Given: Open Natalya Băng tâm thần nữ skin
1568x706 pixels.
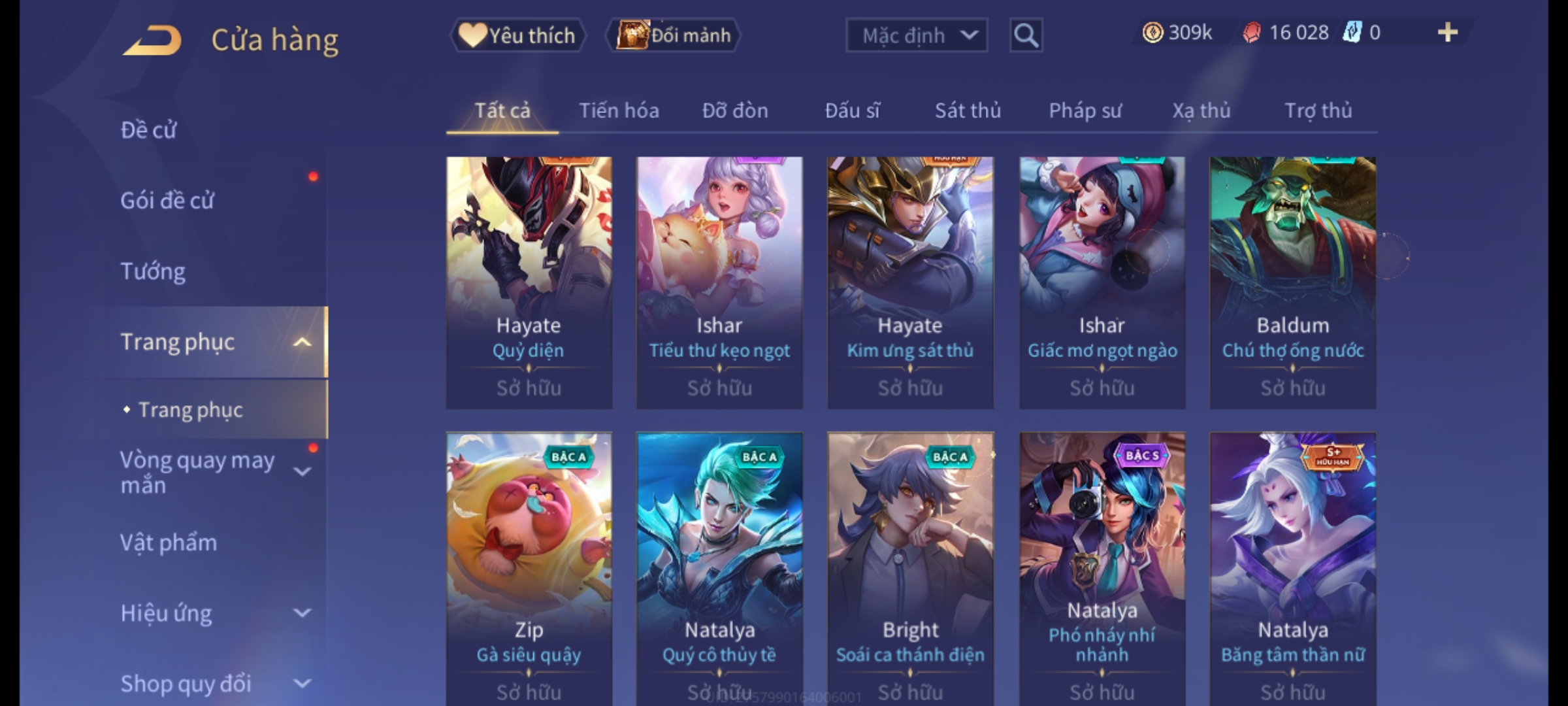Looking at the screenshot, I should 1293,569.
